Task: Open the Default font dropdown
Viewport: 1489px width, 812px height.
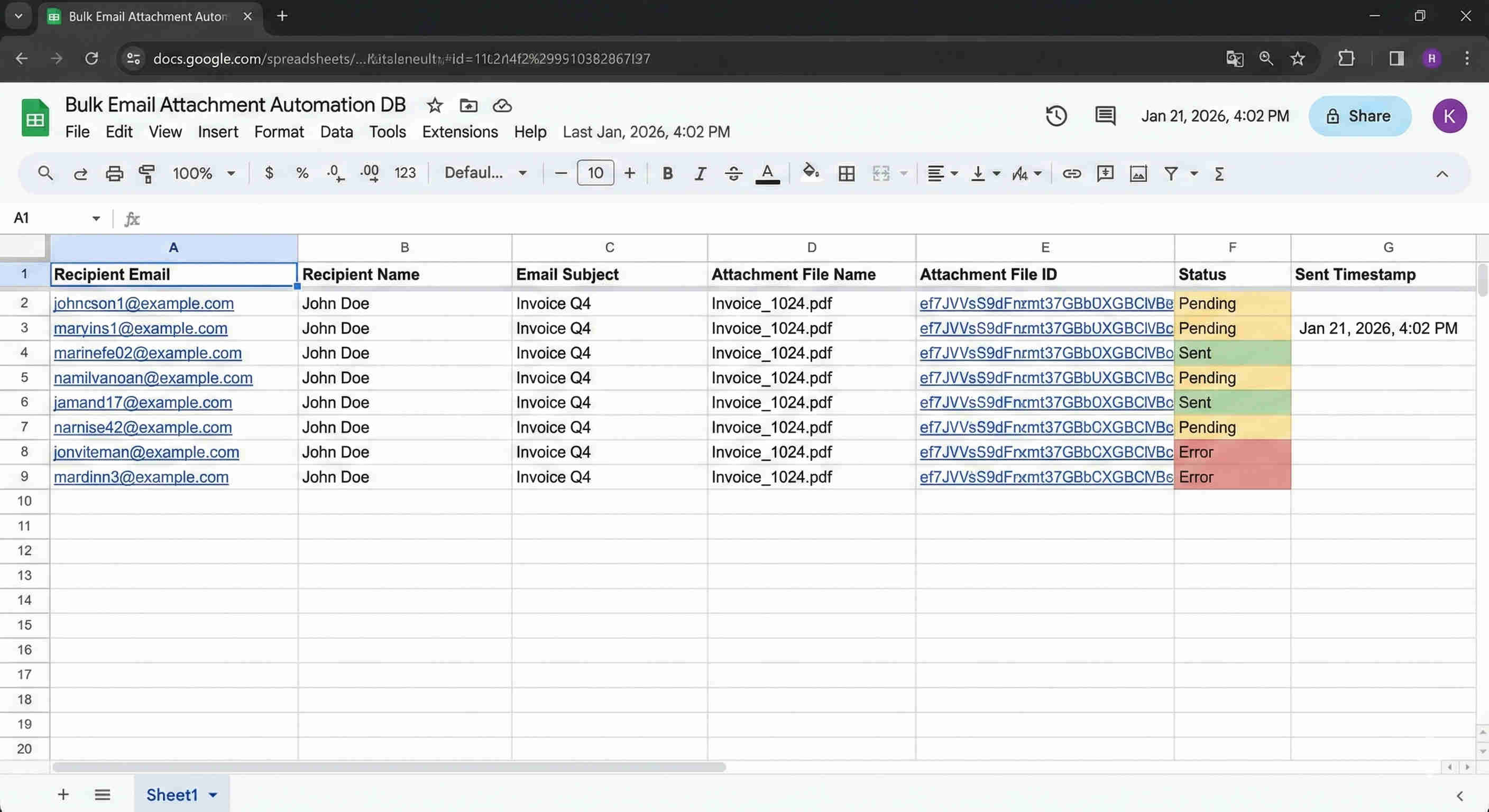Action: click(485, 173)
